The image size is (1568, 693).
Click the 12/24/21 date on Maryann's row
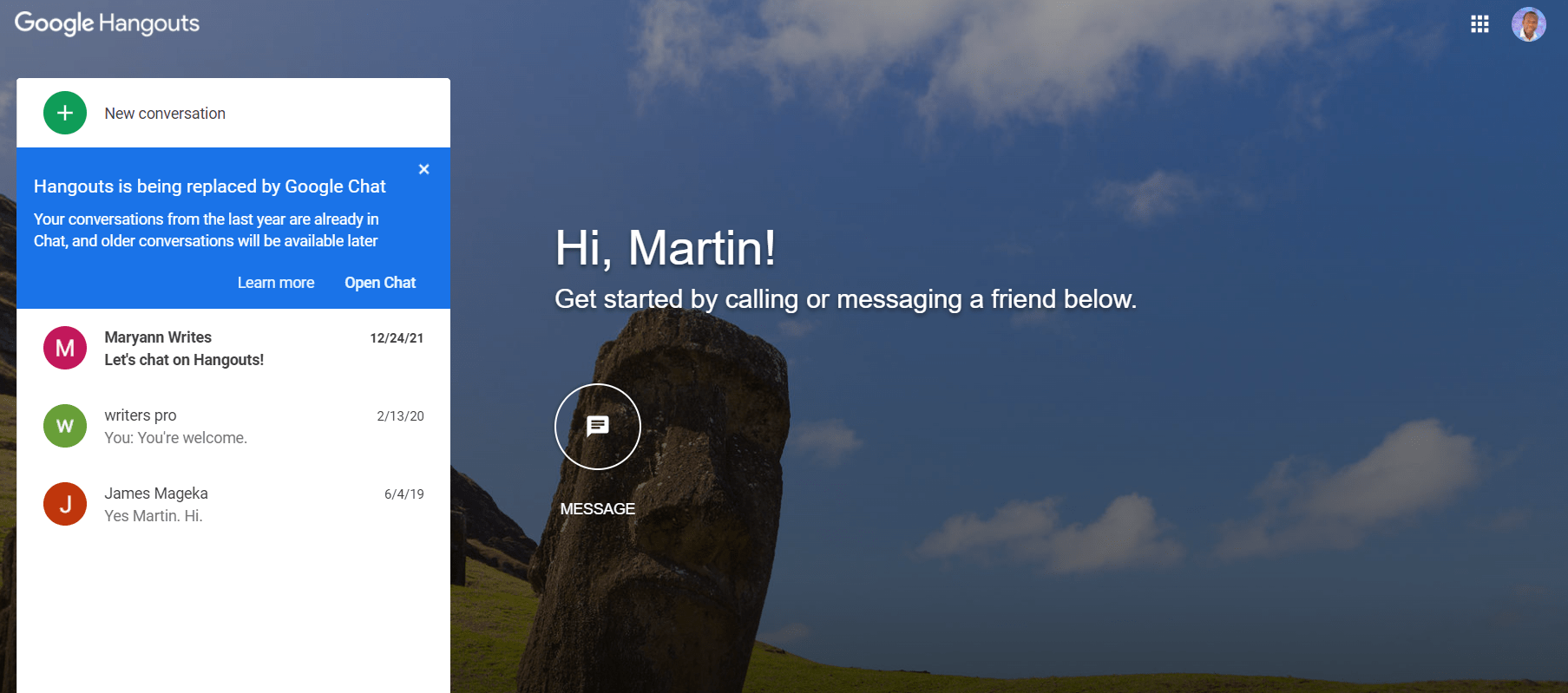pos(397,338)
